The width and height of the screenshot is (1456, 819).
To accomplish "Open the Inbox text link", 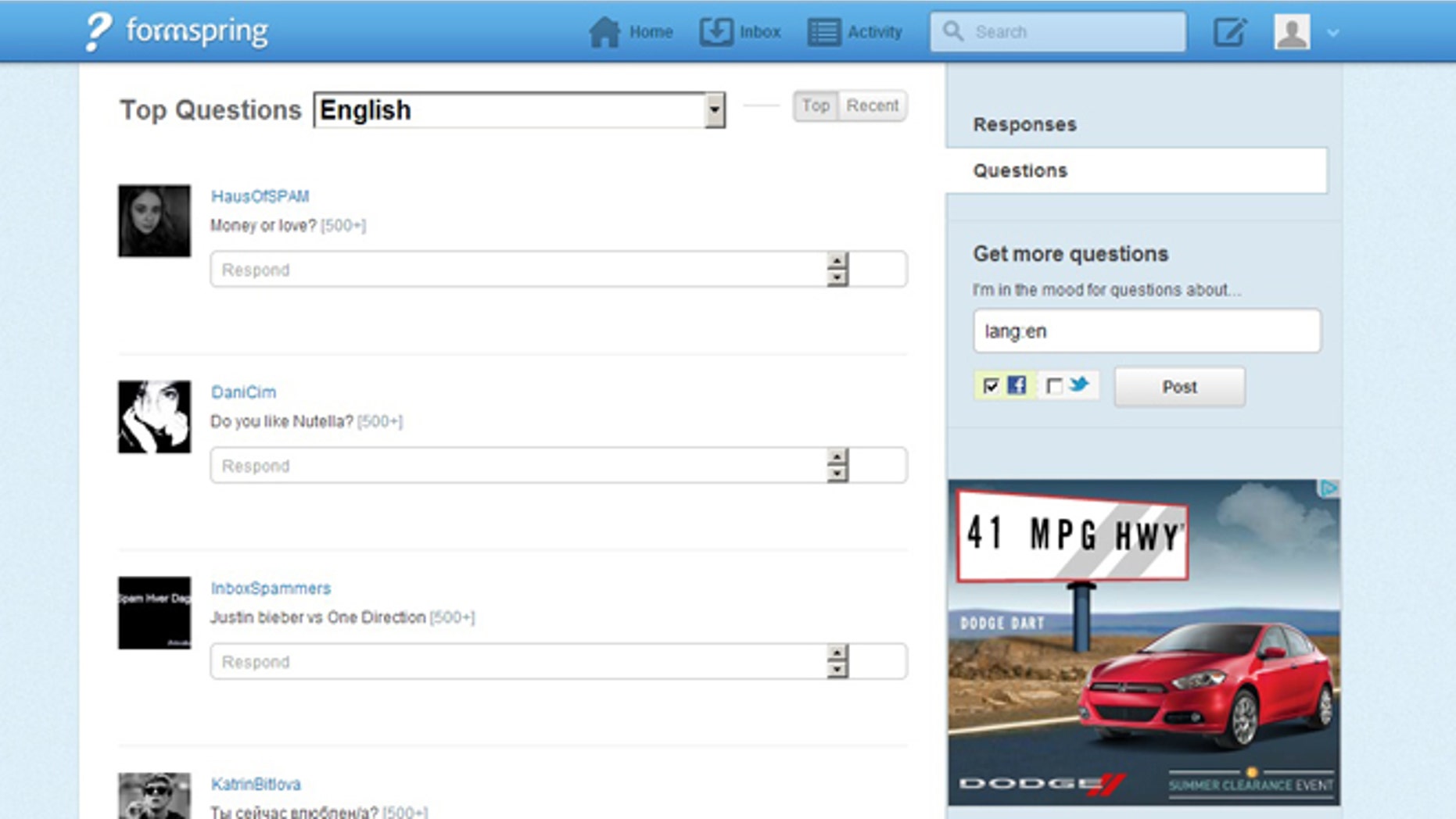I will pos(760,32).
